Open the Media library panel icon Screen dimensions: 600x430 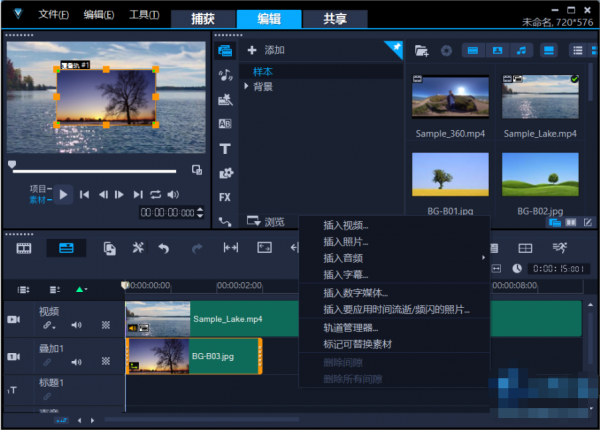tap(225, 50)
